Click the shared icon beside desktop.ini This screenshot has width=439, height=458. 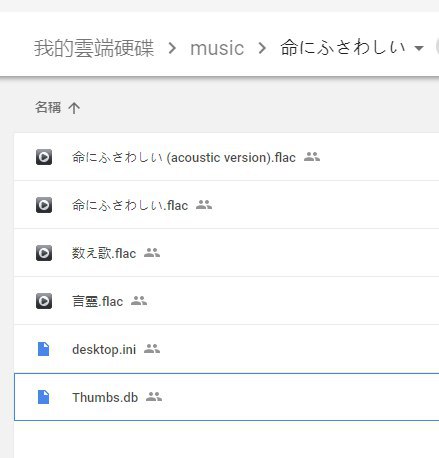152,349
